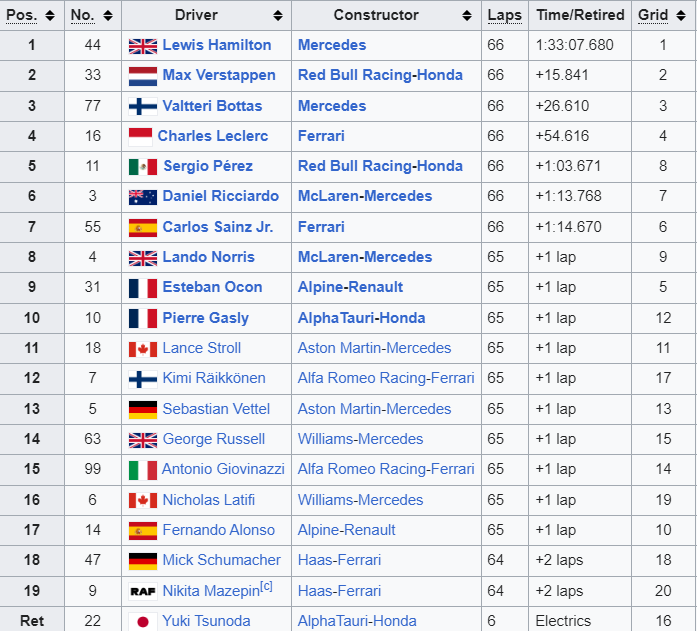This screenshot has width=697, height=631.
Task: Open Nicholas Latifi driver page
Action: 209,500
